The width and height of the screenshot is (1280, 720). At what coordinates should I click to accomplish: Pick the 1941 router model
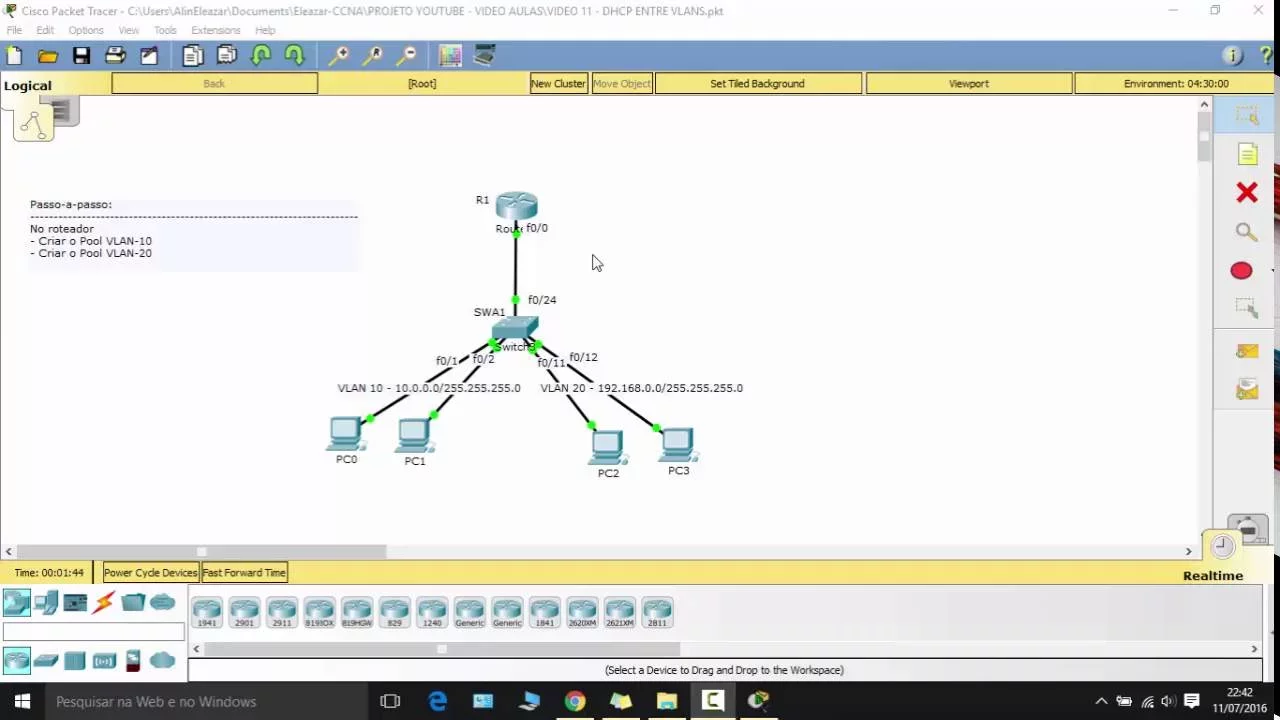coord(207,613)
